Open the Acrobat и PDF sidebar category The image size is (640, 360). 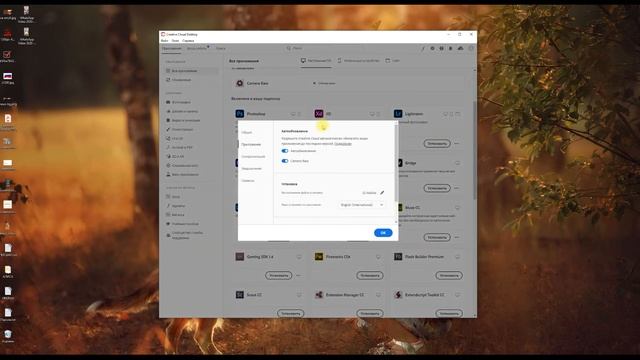click(179, 147)
